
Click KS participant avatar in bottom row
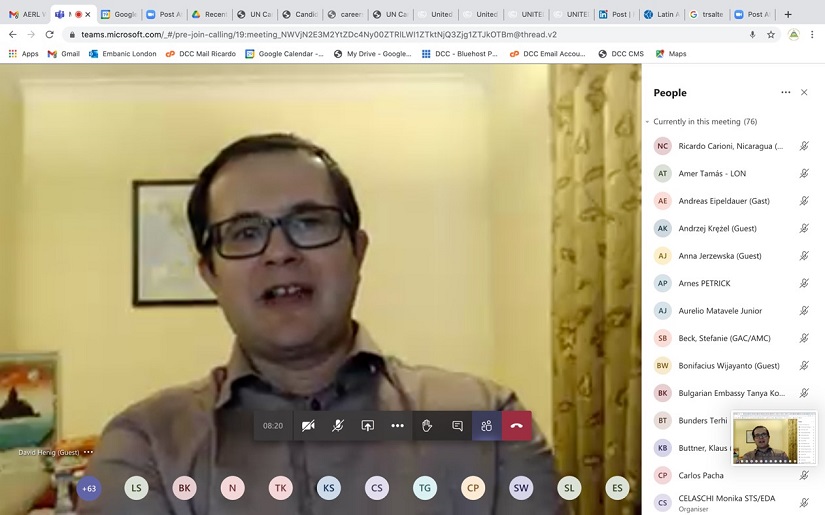point(329,488)
